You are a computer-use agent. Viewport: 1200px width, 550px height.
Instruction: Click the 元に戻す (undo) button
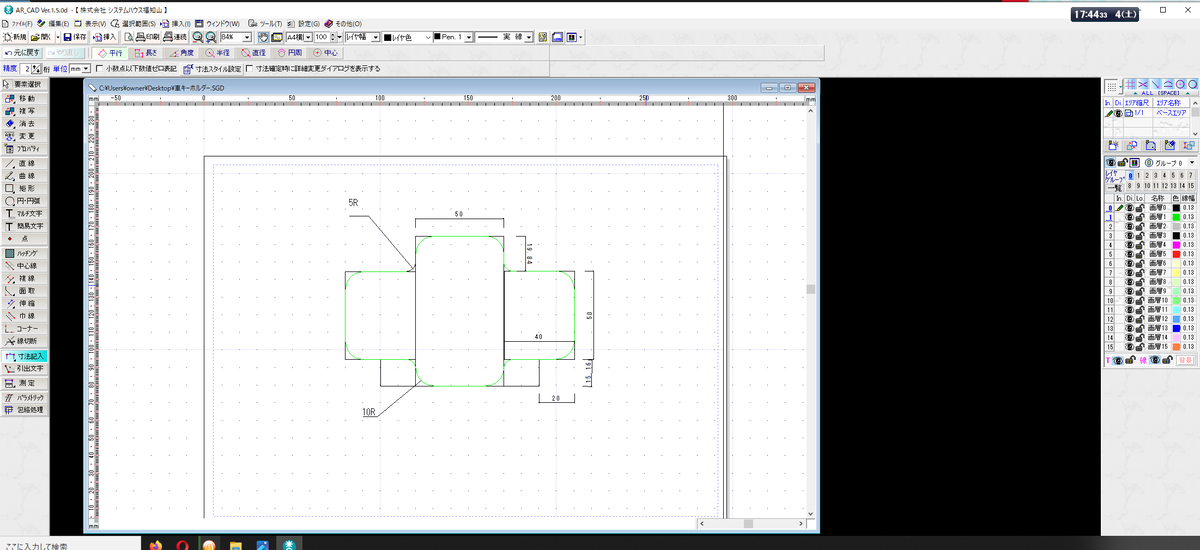(x=21, y=52)
